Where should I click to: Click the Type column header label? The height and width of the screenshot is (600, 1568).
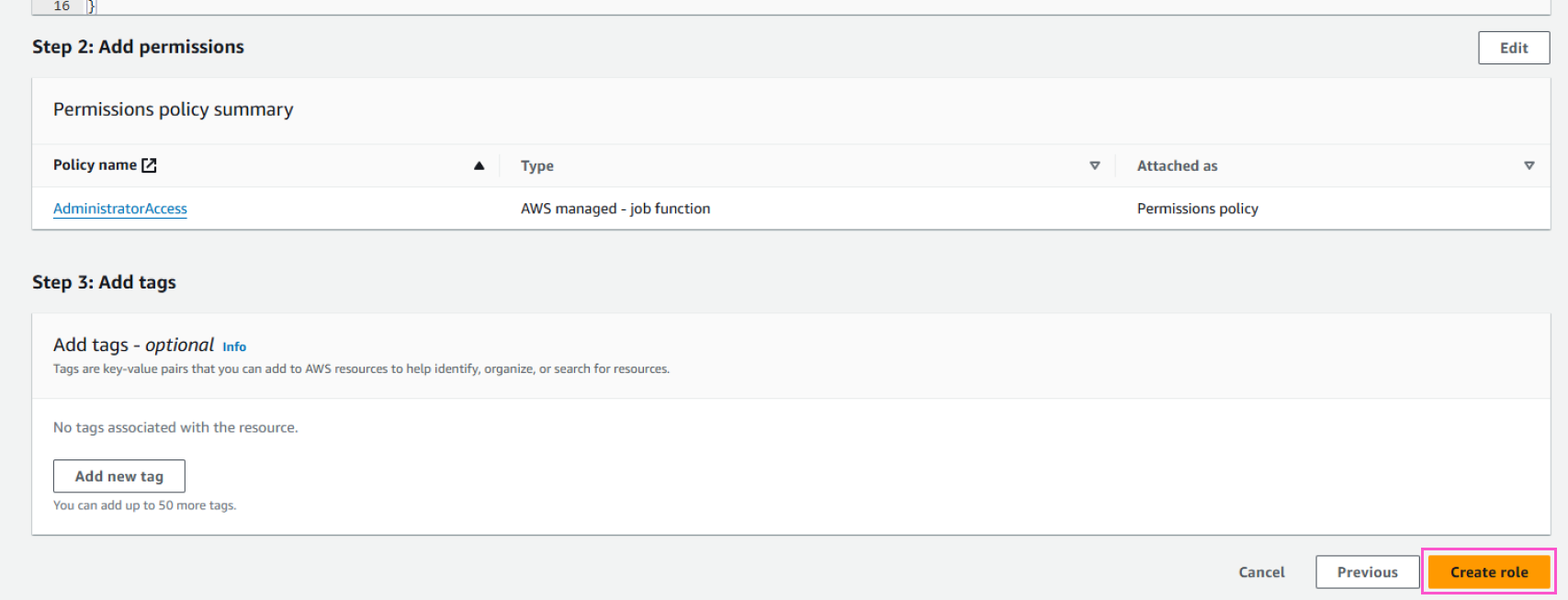537,166
